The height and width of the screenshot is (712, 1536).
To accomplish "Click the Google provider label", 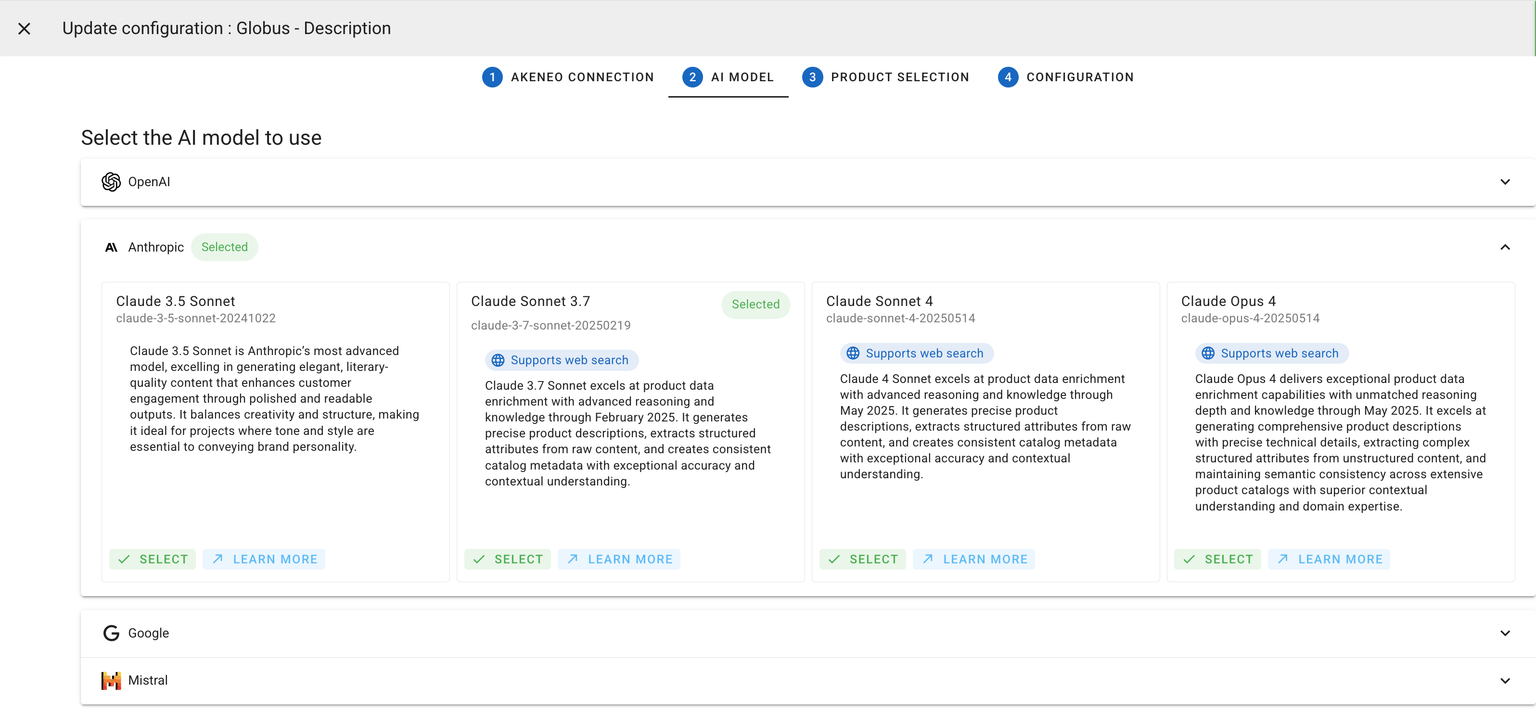I will point(148,633).
